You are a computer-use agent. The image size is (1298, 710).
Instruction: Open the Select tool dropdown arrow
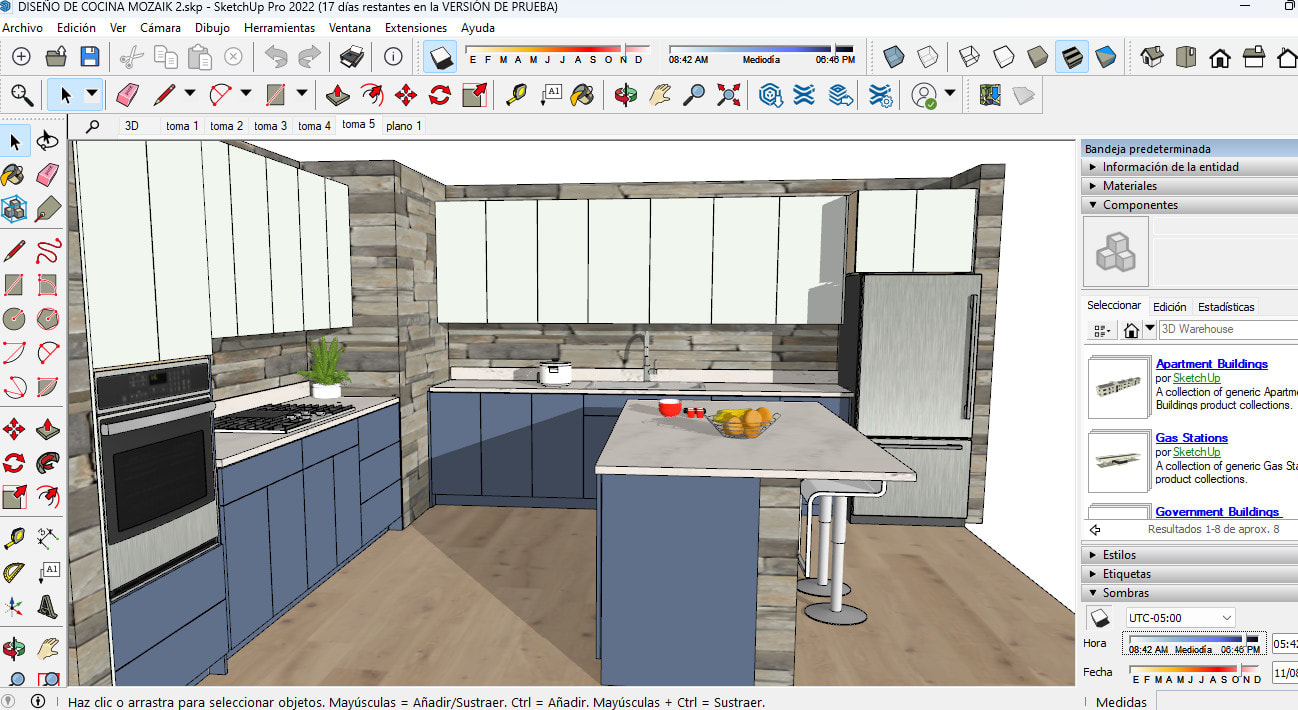(92, 95)
